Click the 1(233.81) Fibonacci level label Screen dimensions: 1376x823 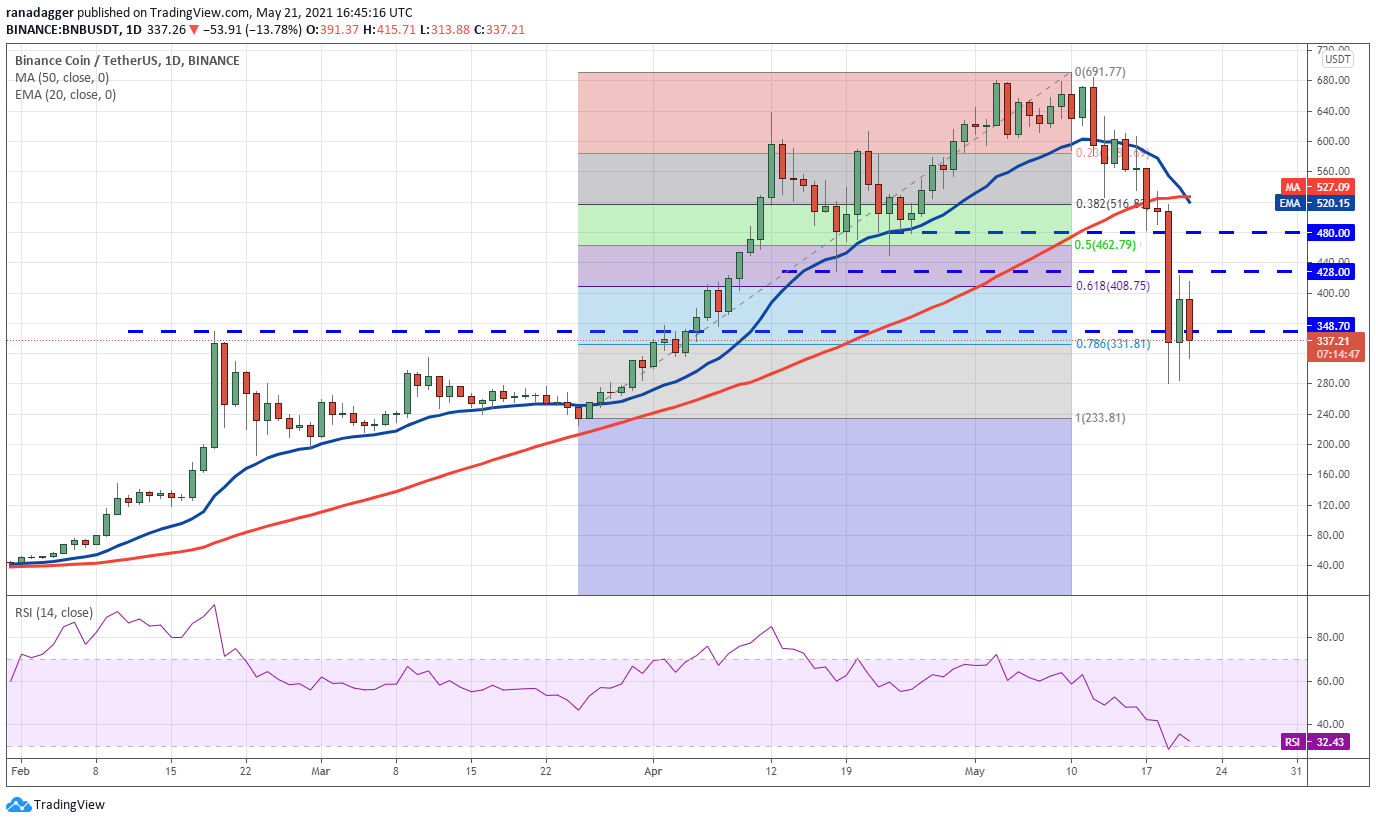pos(1100,418)
